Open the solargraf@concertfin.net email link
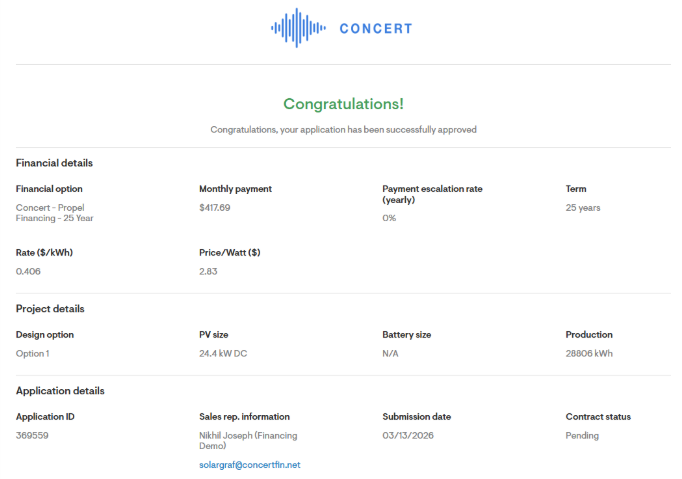 (250, 465)
